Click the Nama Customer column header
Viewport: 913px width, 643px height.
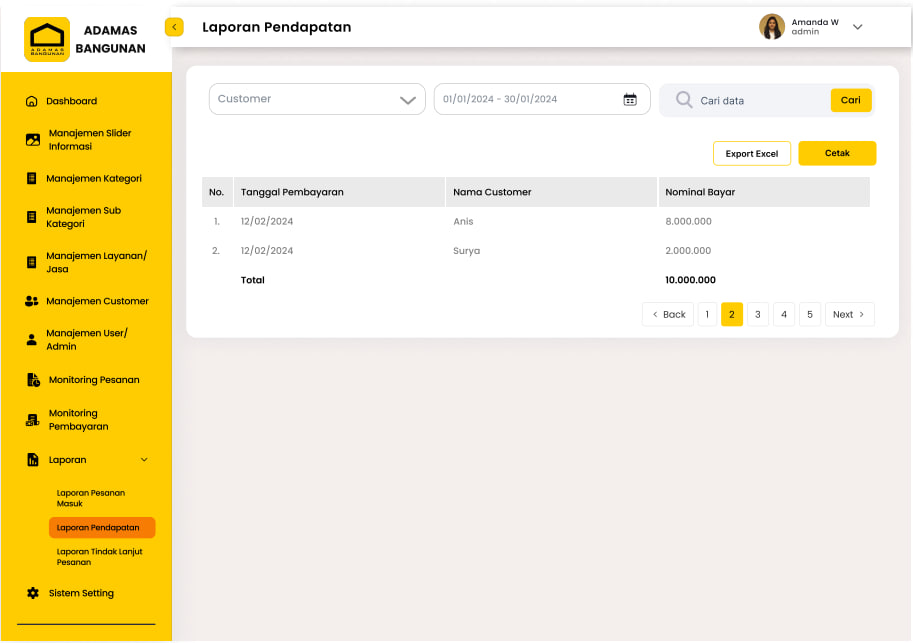tap(551, 192)
